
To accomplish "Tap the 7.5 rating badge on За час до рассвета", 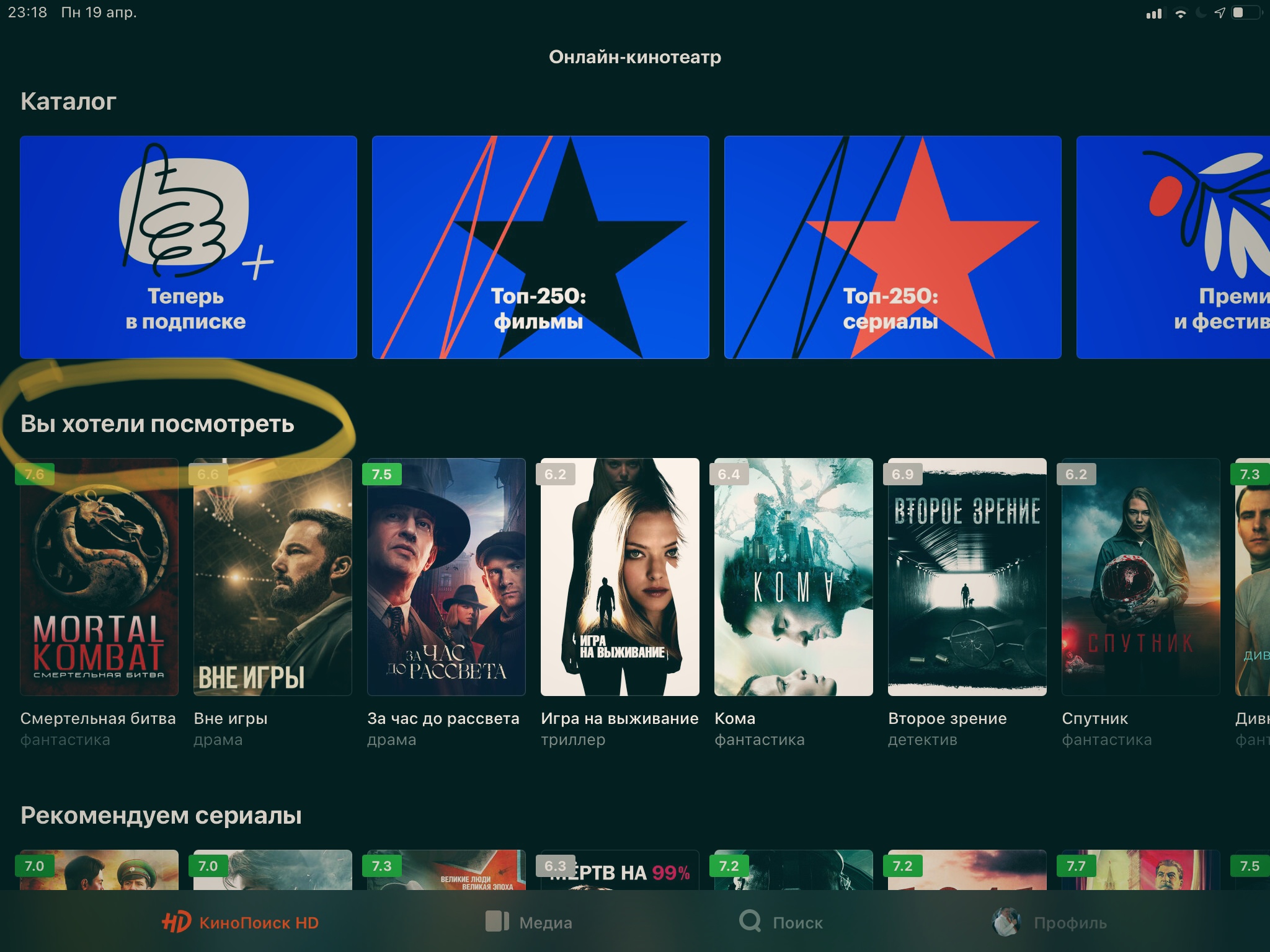I will (381, 474).
